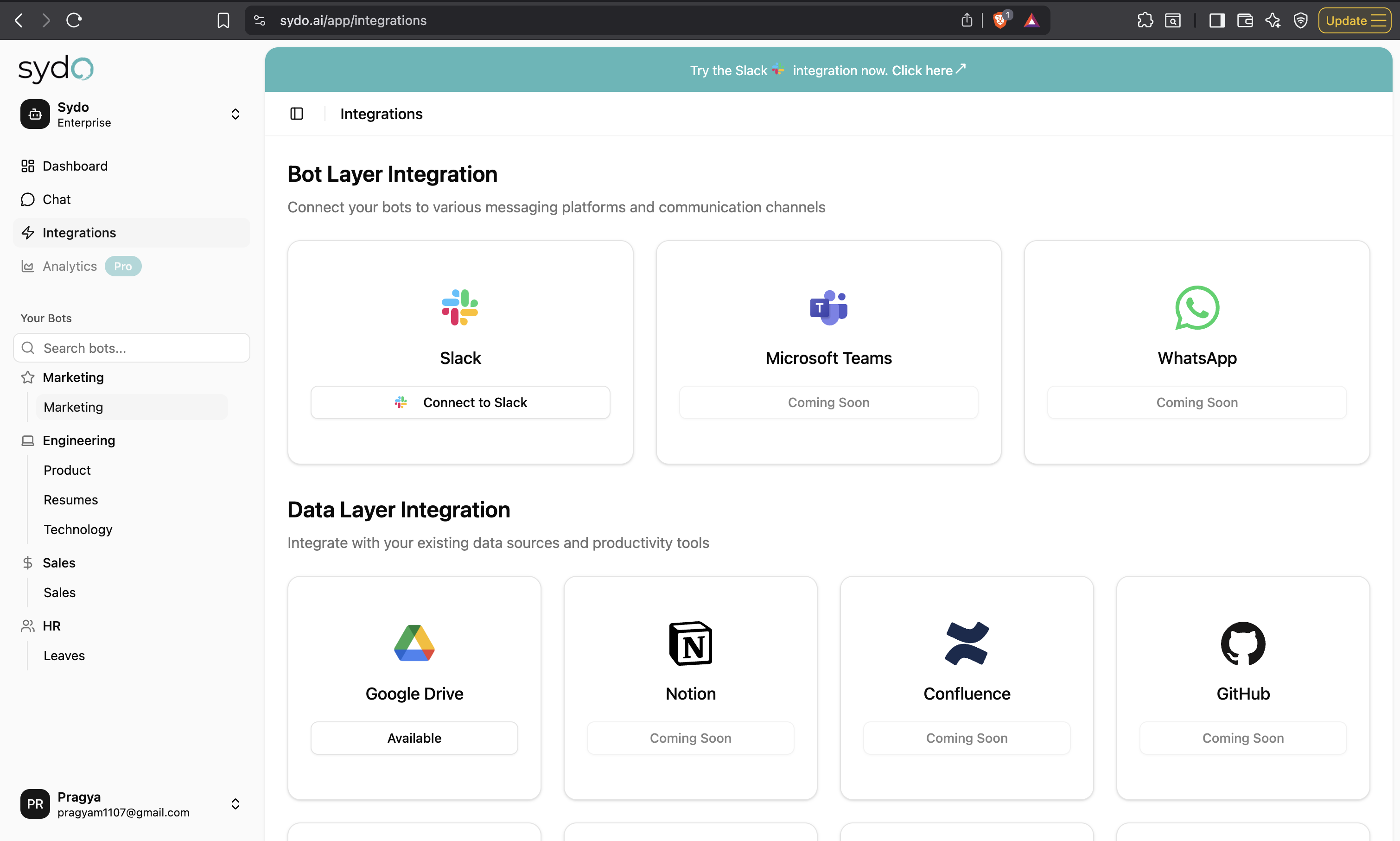Collapse the Engineering bot group

click(x=132, y=440)
